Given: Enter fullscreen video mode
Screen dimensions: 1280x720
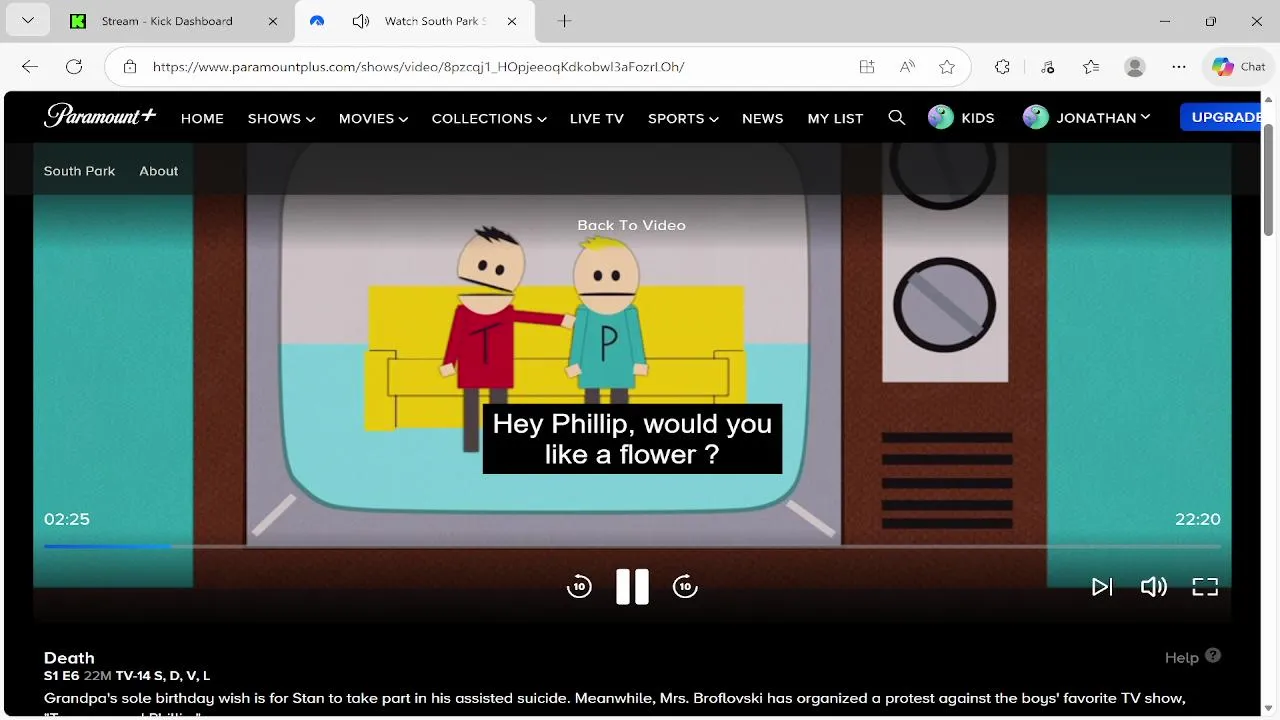Looking at the screenshot, I should (x=1205, y=587).
